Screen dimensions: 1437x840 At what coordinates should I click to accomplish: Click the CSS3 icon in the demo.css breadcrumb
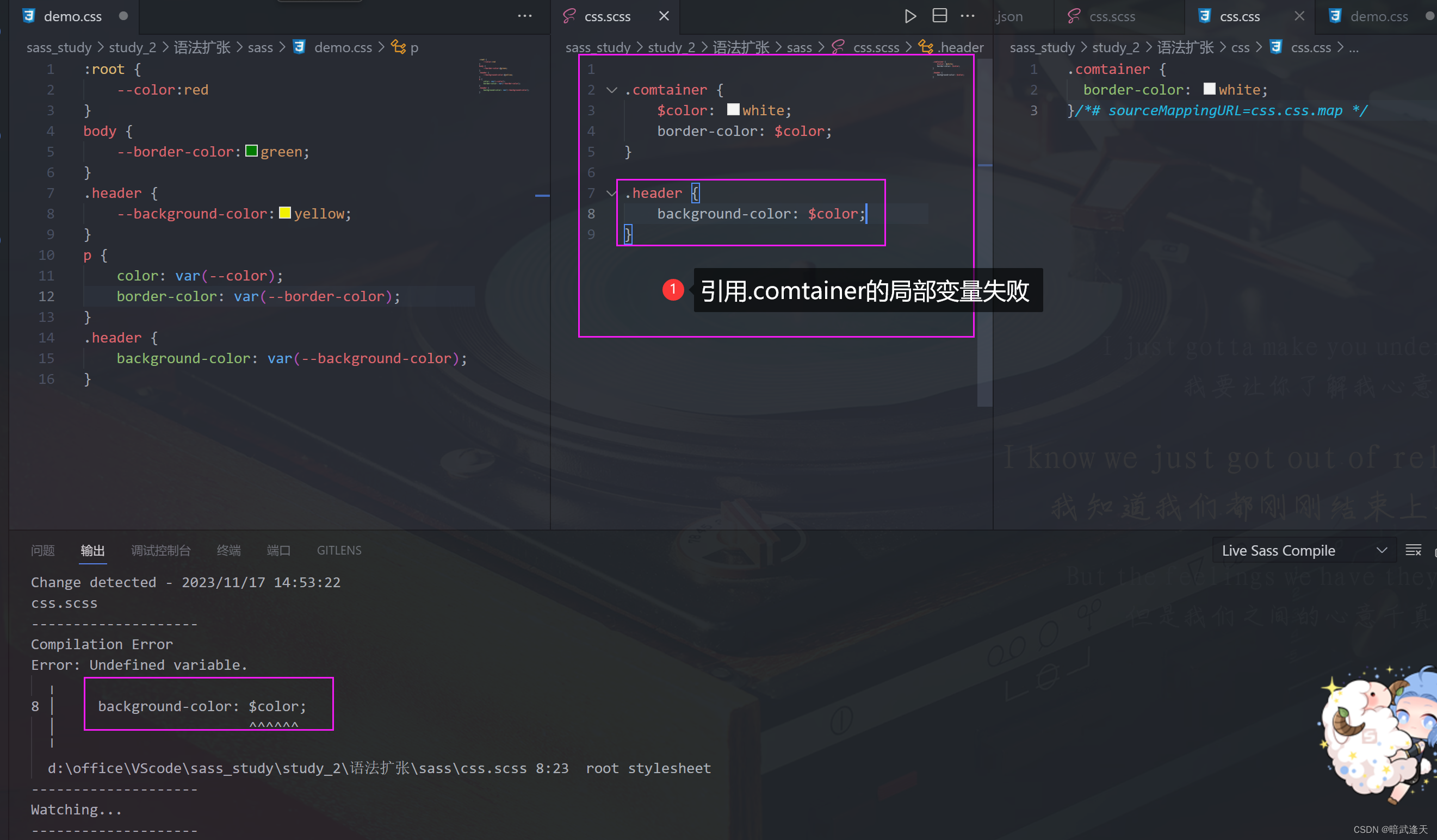tap(299, 47)
